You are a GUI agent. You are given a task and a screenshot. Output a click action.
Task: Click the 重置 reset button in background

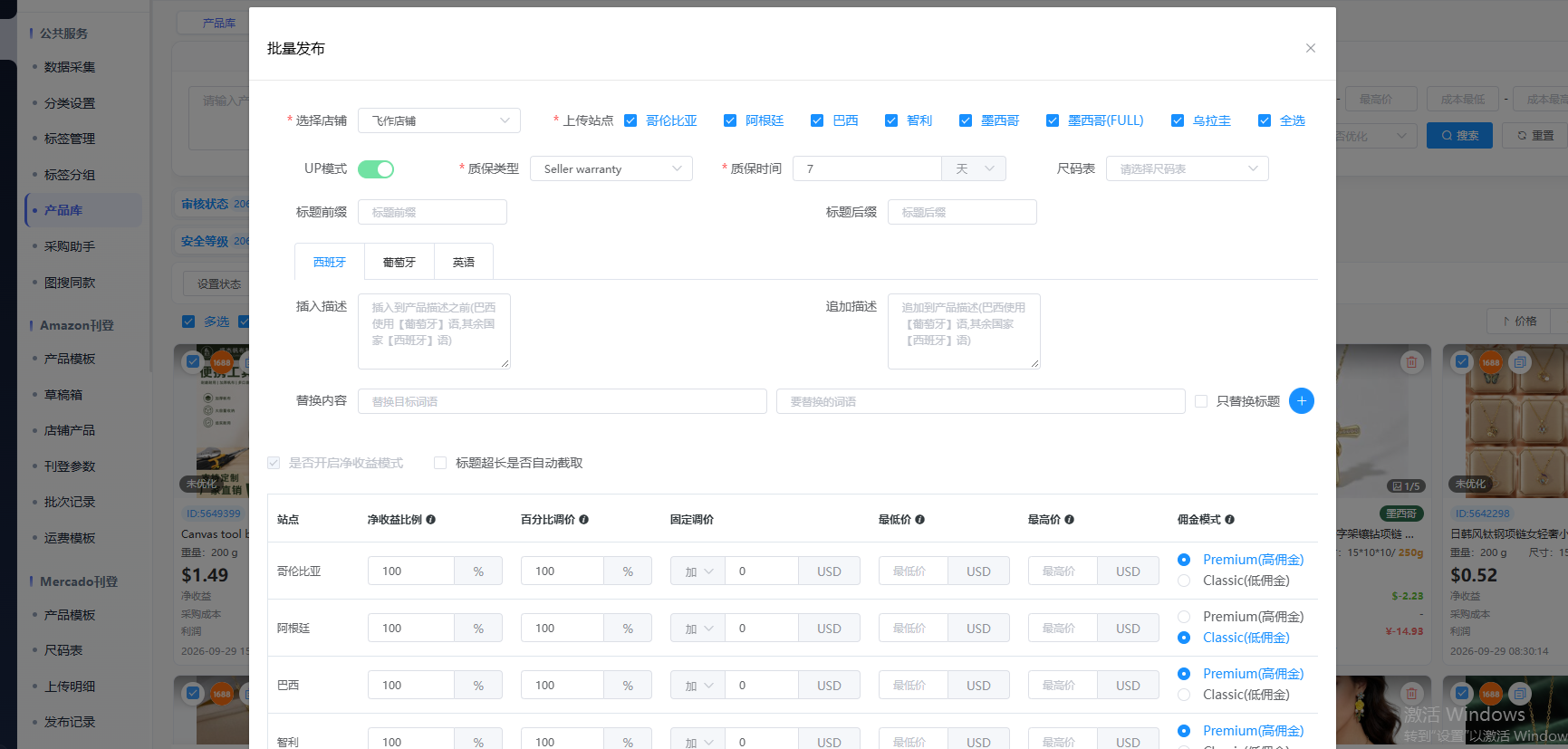pyautogui.click(x=1535, y=135)
